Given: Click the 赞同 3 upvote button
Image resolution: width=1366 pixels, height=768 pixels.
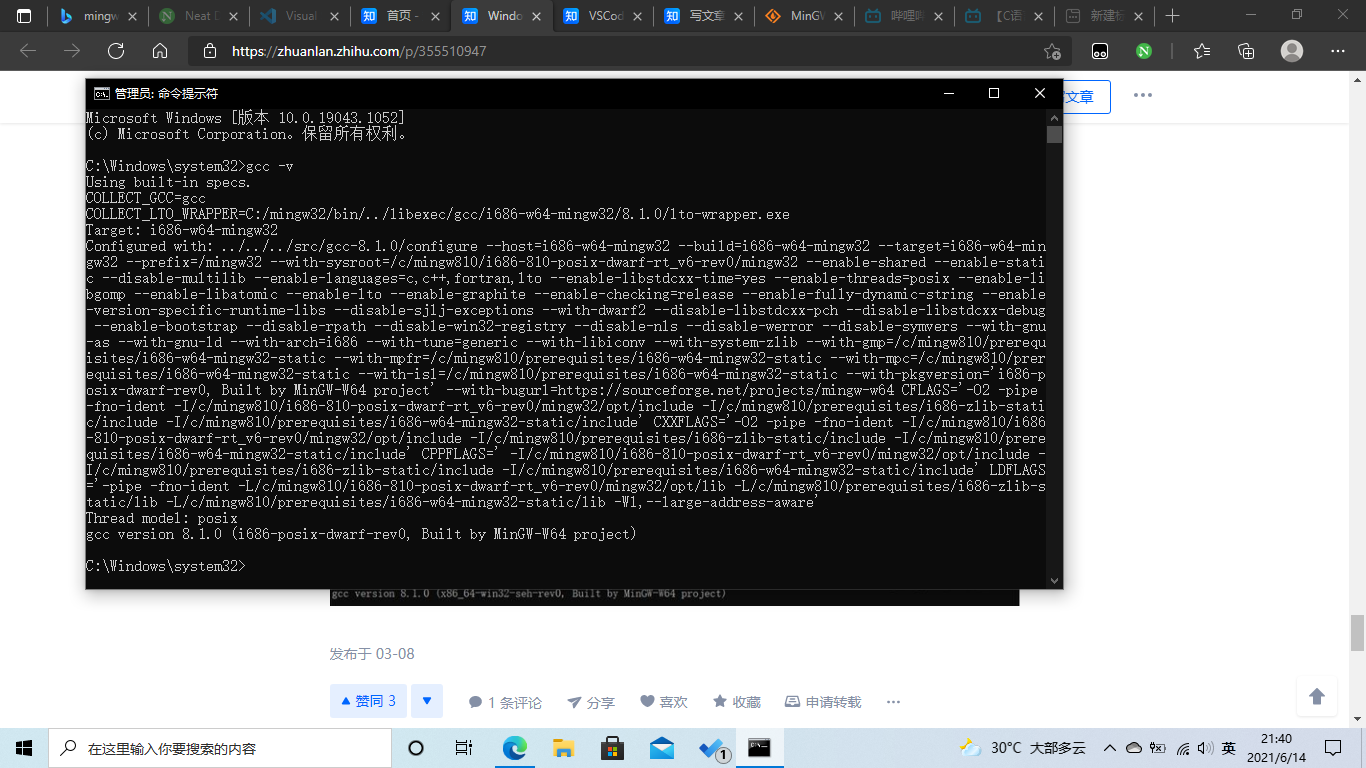Looking at the screenshot, I should (x=368, y=701).
